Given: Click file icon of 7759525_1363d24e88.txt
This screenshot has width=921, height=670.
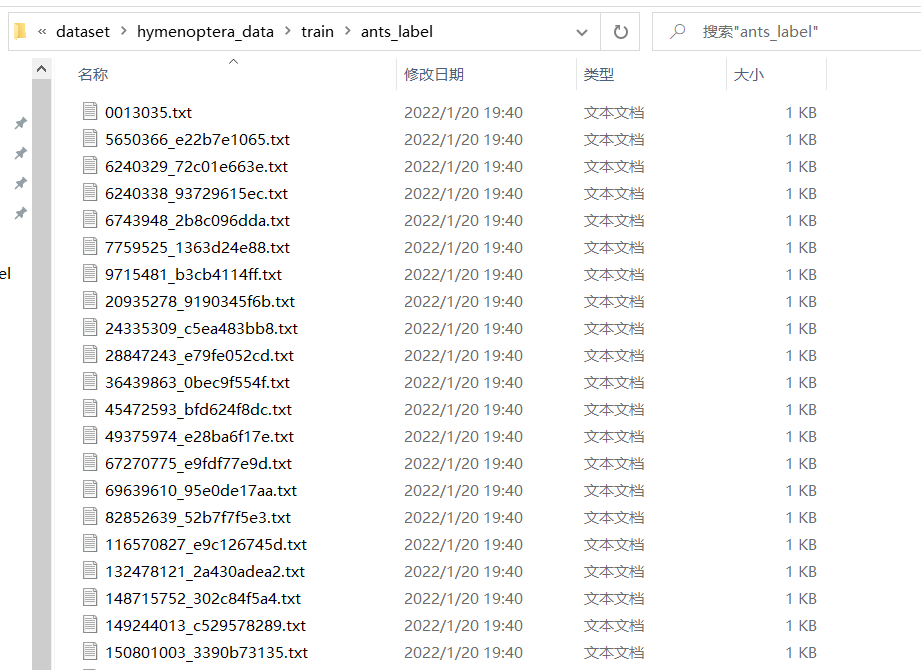Looking at the screenshot, I should coord(90,246).
